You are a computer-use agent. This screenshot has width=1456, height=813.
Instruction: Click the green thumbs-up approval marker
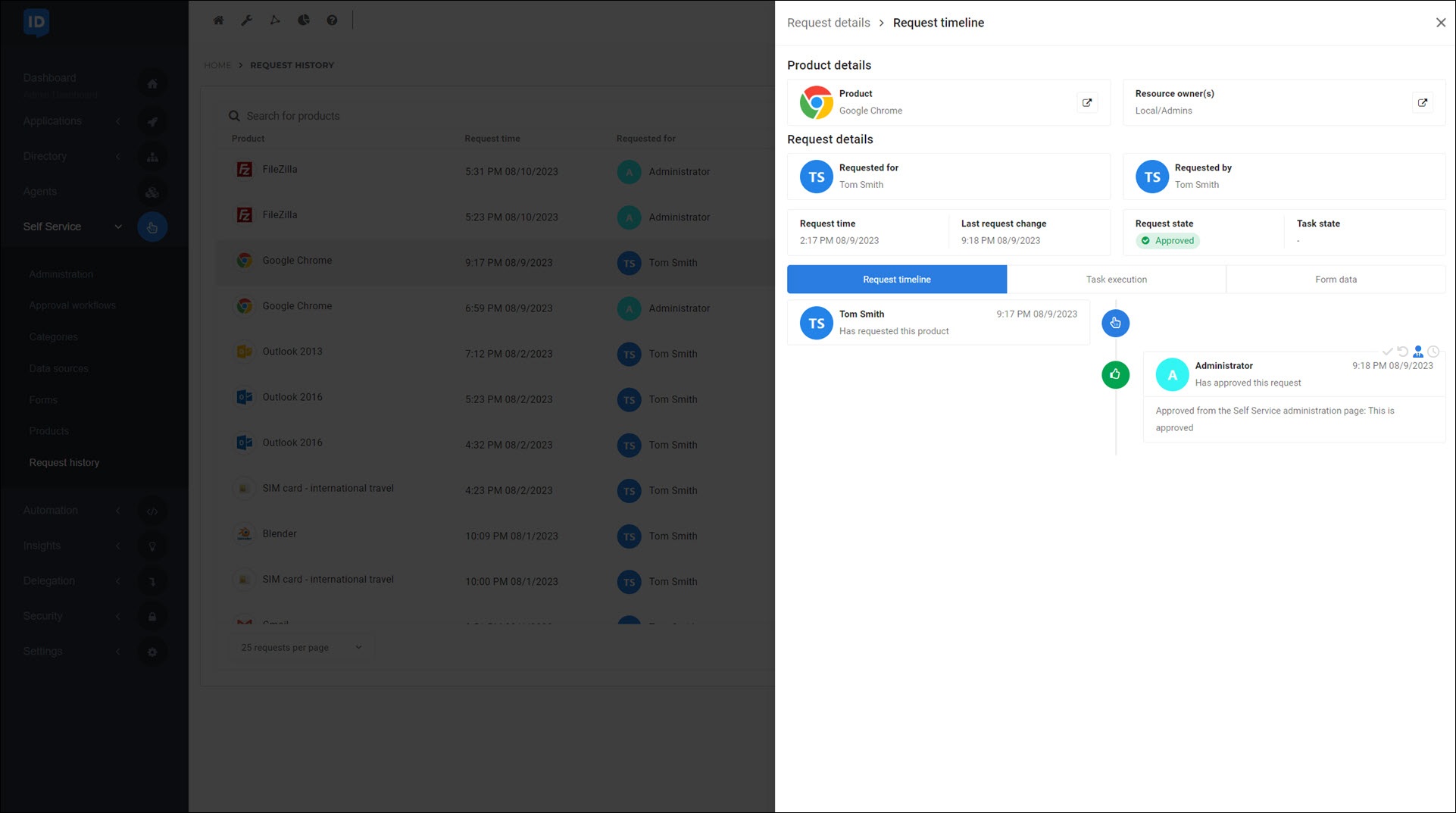click(1115, 374)
